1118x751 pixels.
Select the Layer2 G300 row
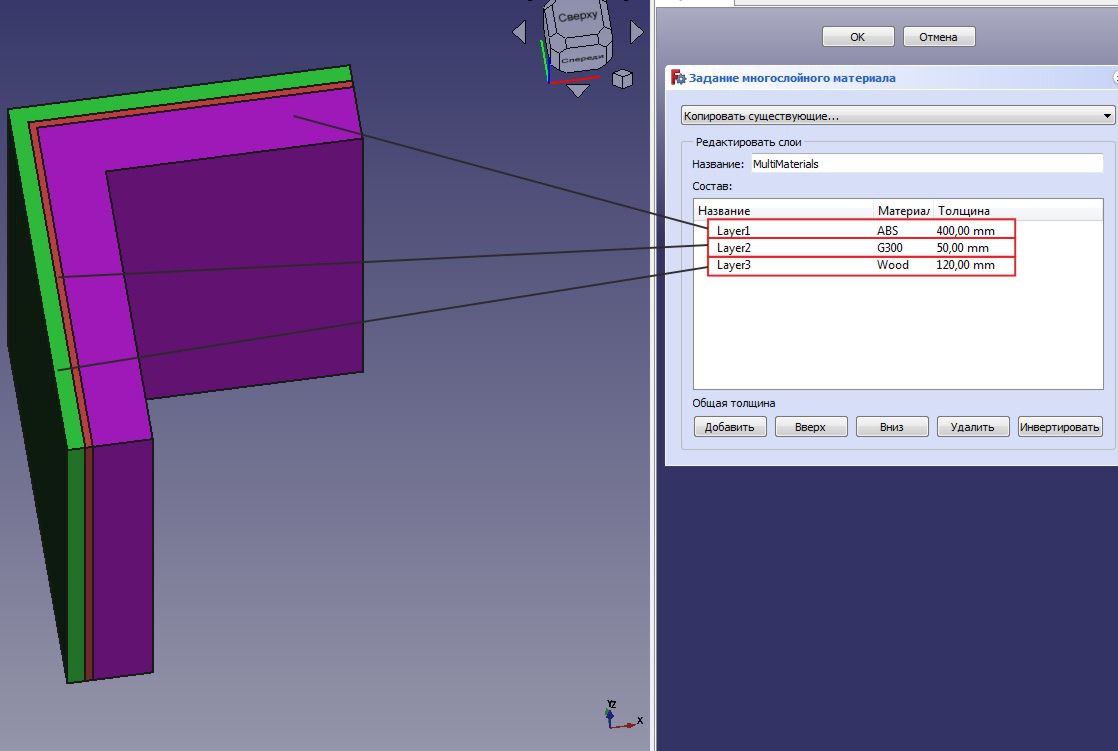pos(820,248)
